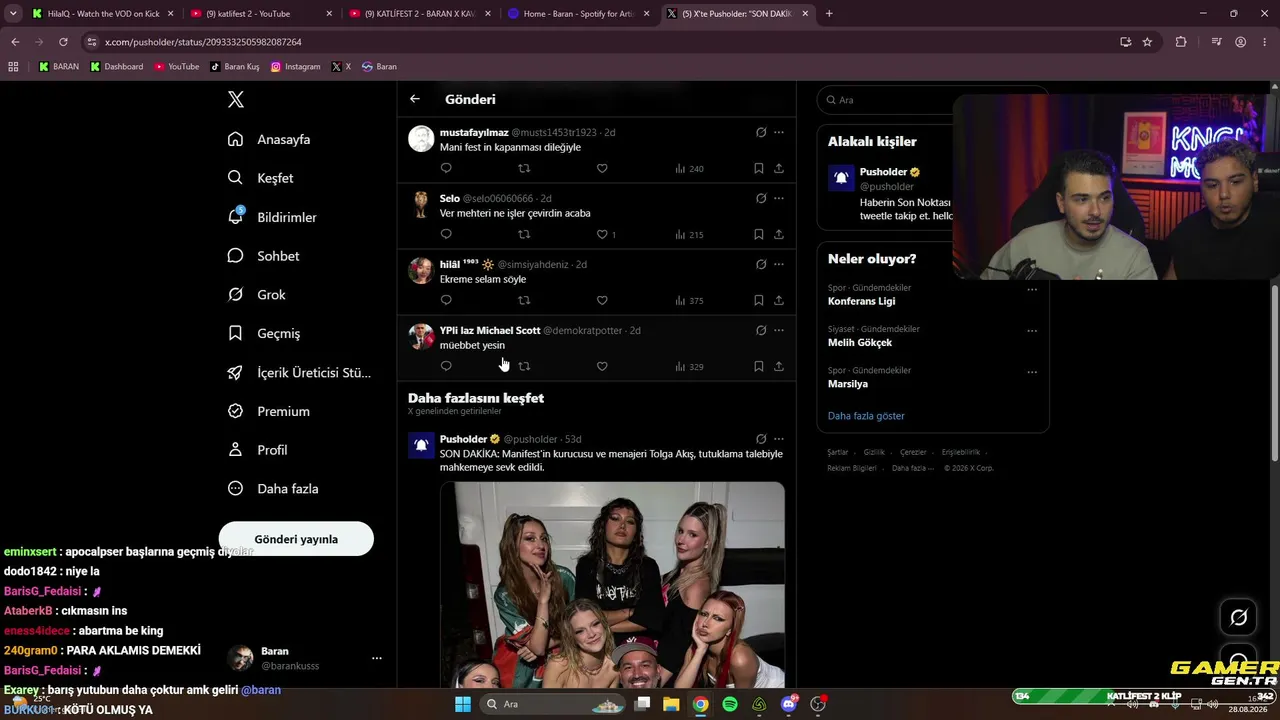The height and width of the screenshot is (720, 1280).
Task: Like YPli laz Michael Scott's comment
Action: tap(602, 366)
